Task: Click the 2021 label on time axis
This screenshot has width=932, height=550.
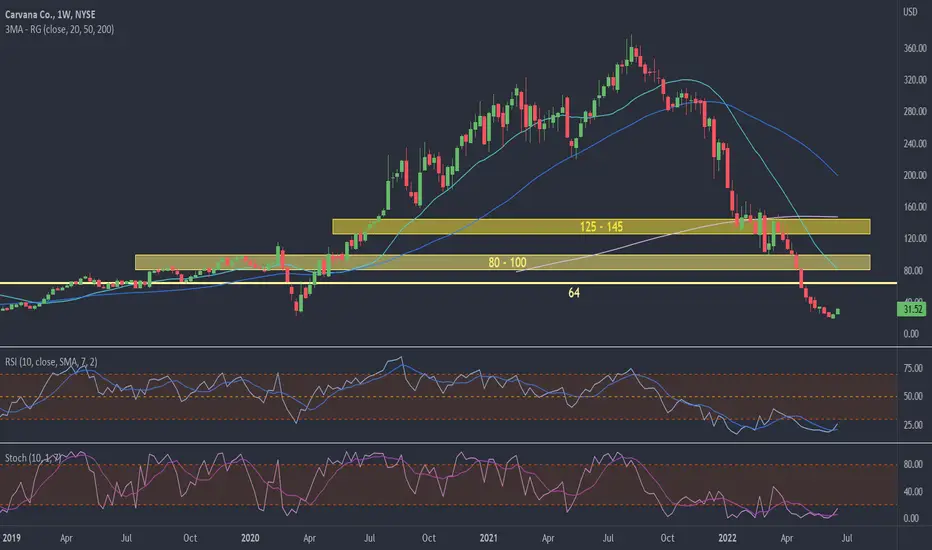Action: 489,538
